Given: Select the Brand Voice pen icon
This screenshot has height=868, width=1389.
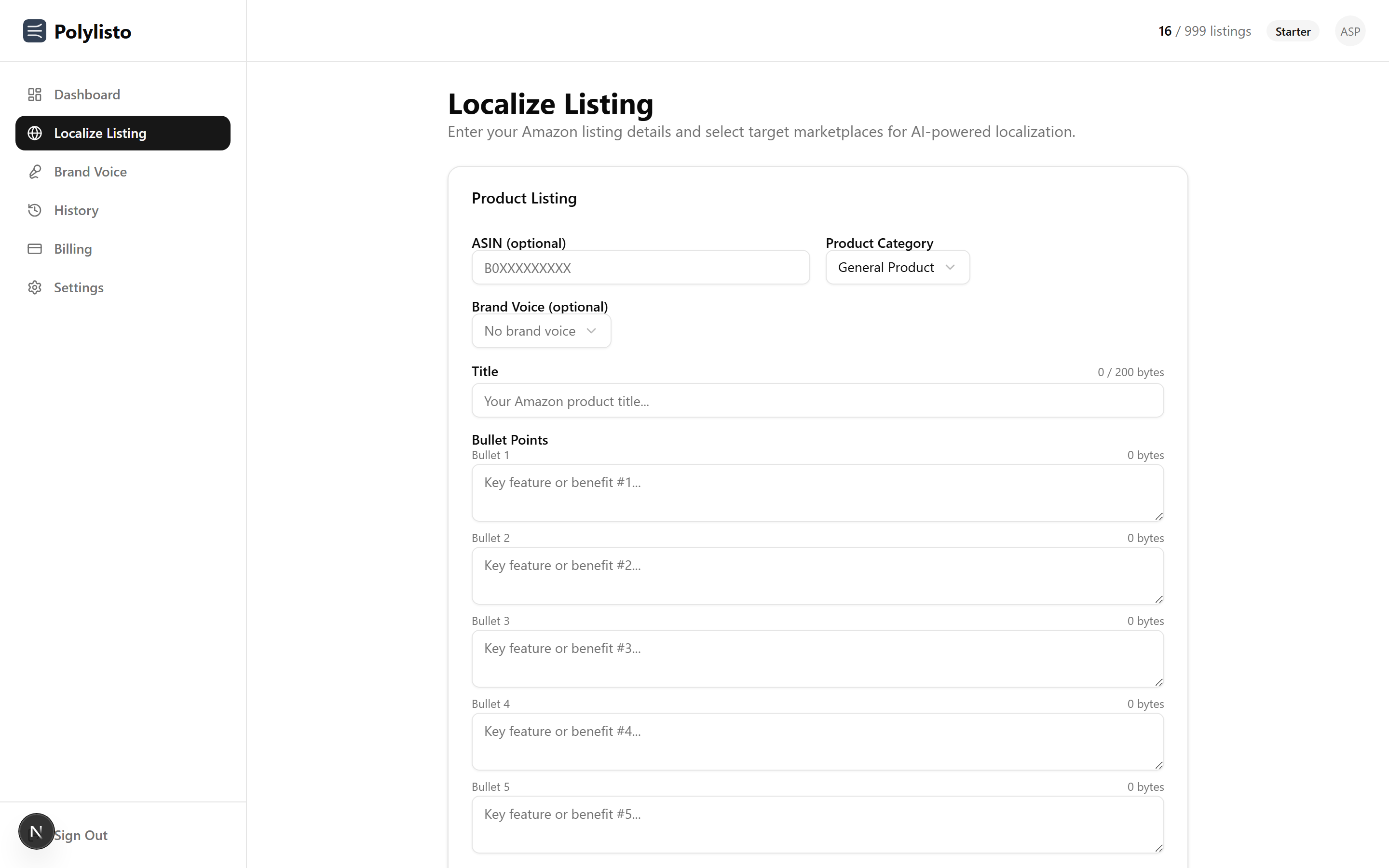Looking at the screenshot, I should pos(34,172).
